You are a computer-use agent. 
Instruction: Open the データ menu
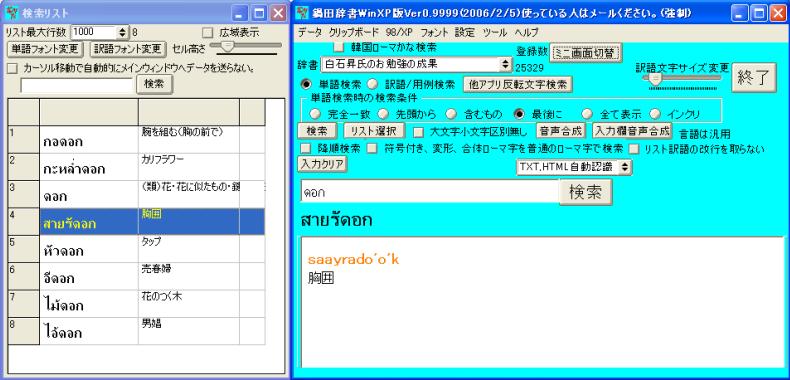tap(309, 33)
